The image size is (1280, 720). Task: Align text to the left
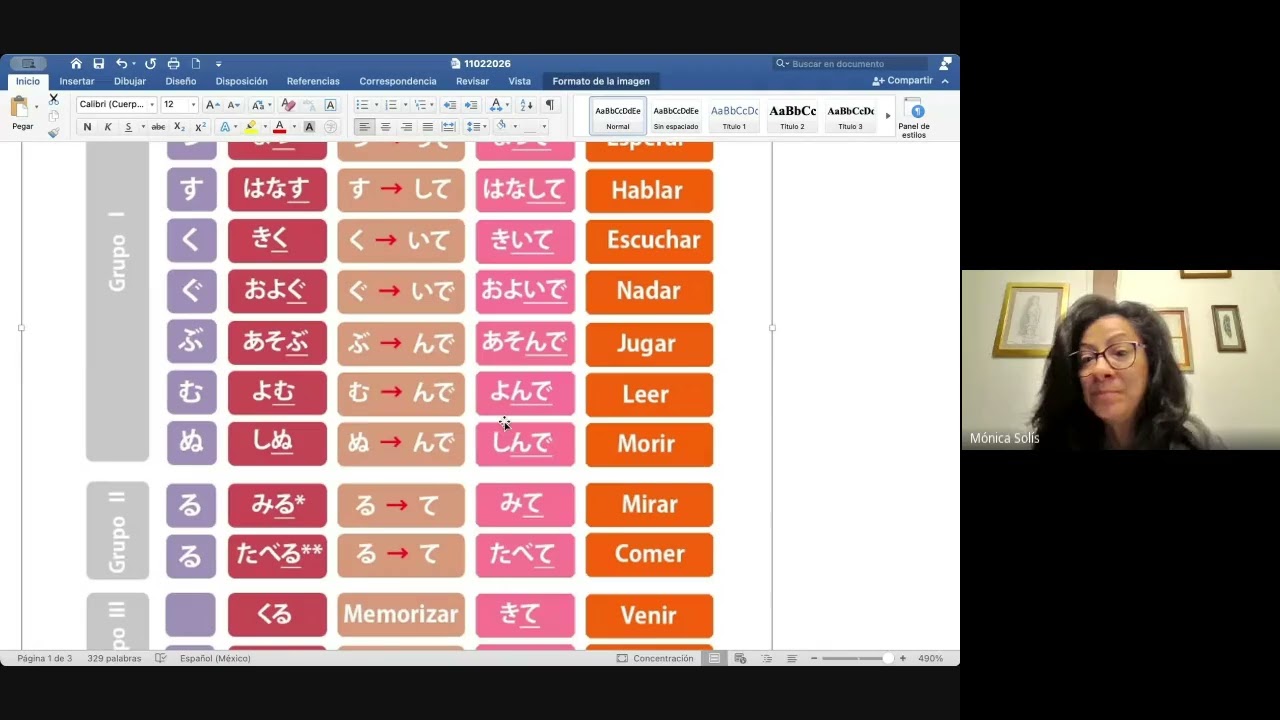tap(364, 127)
